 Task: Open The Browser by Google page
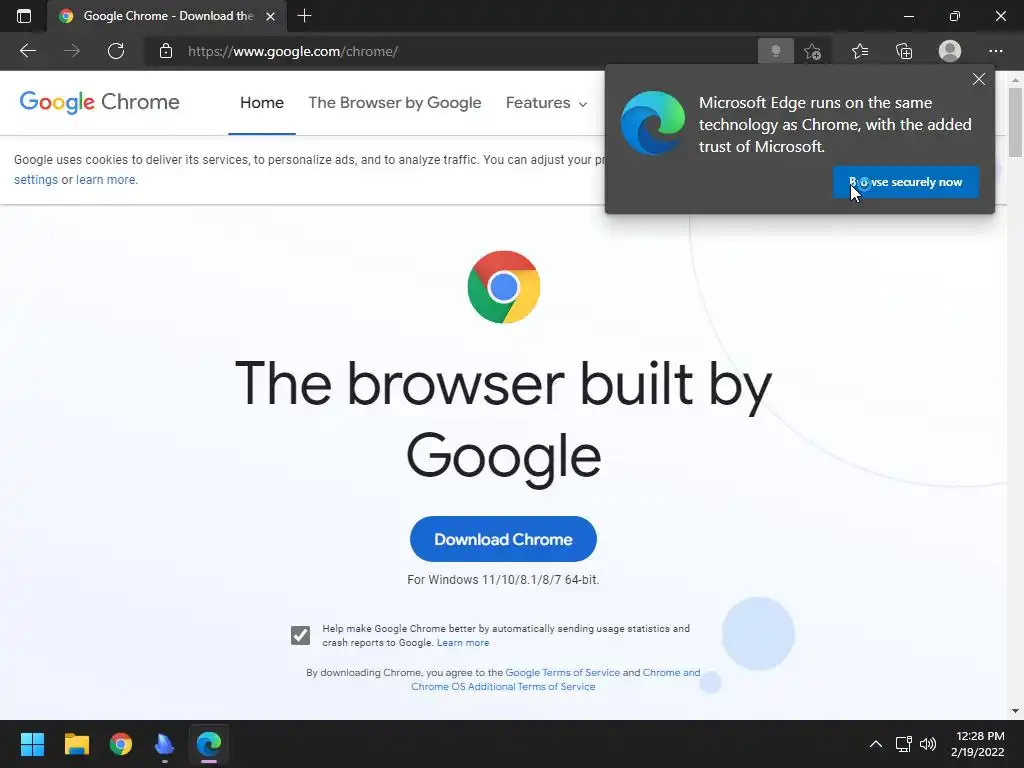[394, 103]
